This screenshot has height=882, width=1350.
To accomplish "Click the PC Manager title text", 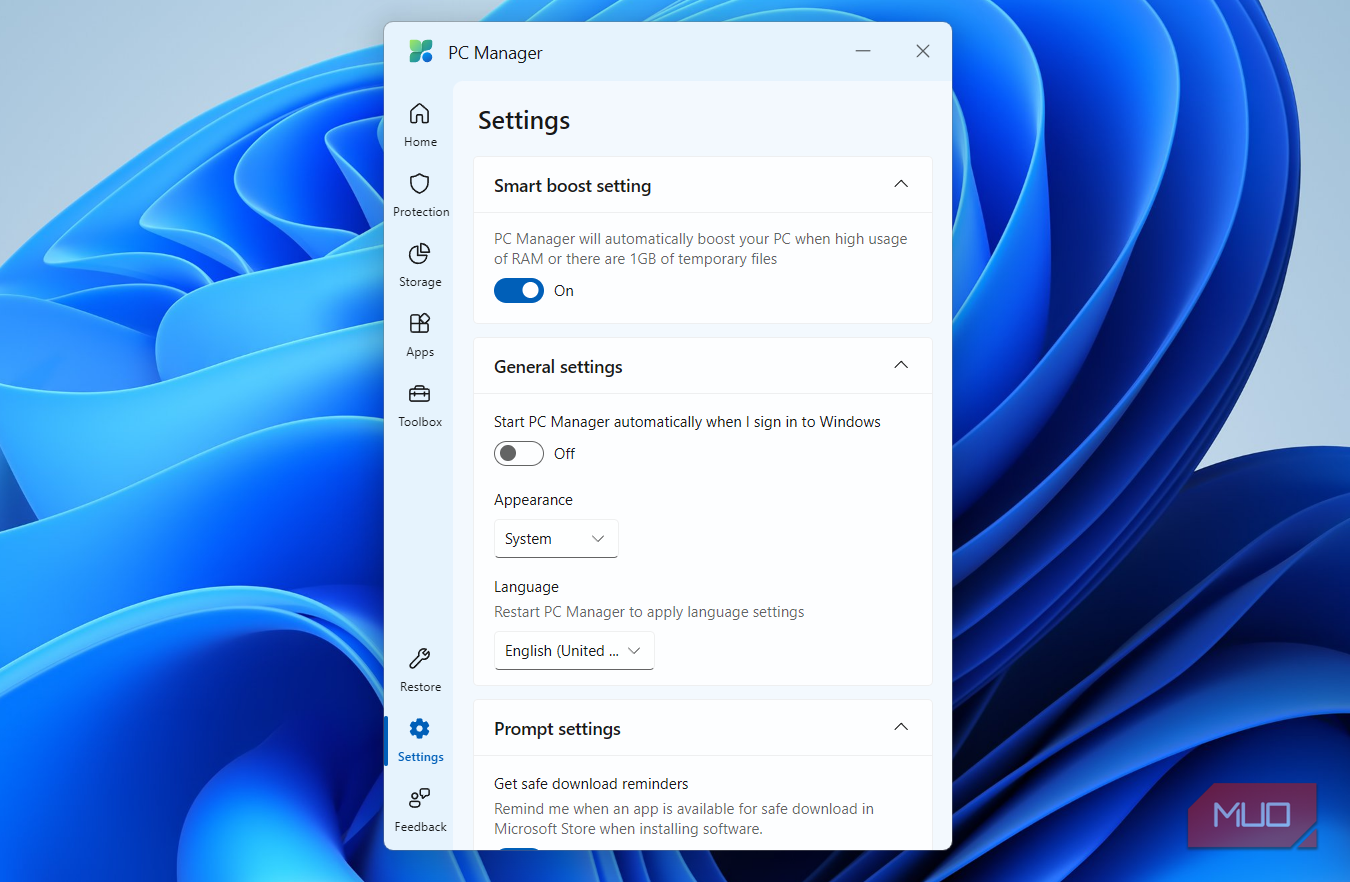I will tap(495, 53).
